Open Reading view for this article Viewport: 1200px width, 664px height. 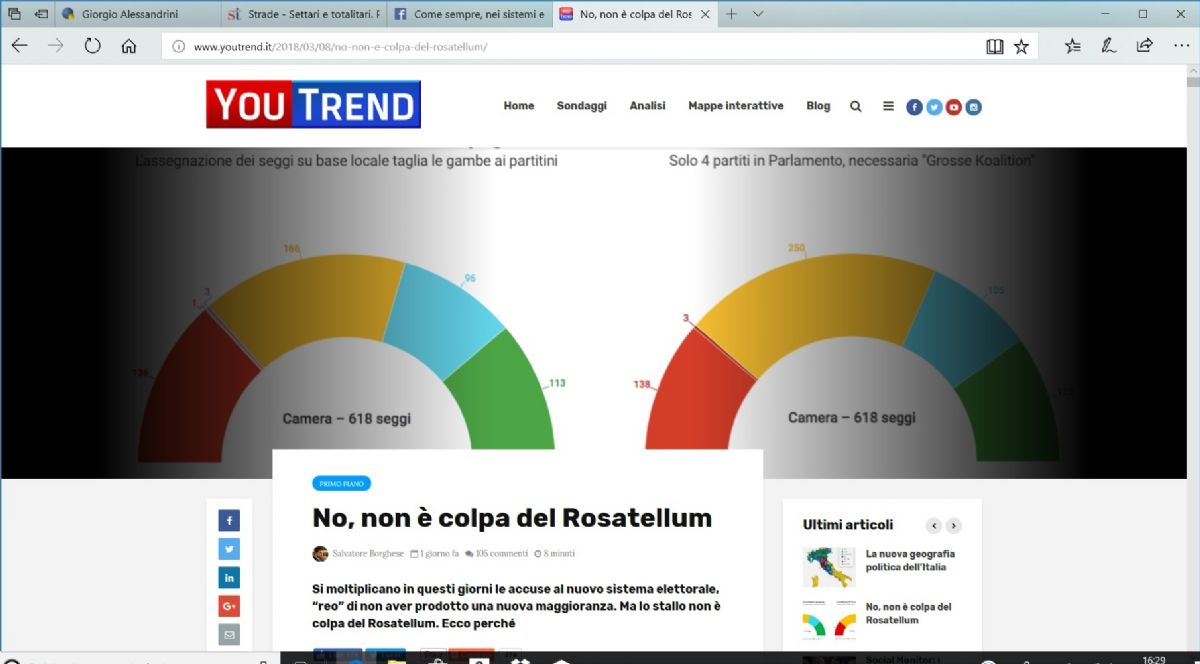994,46
